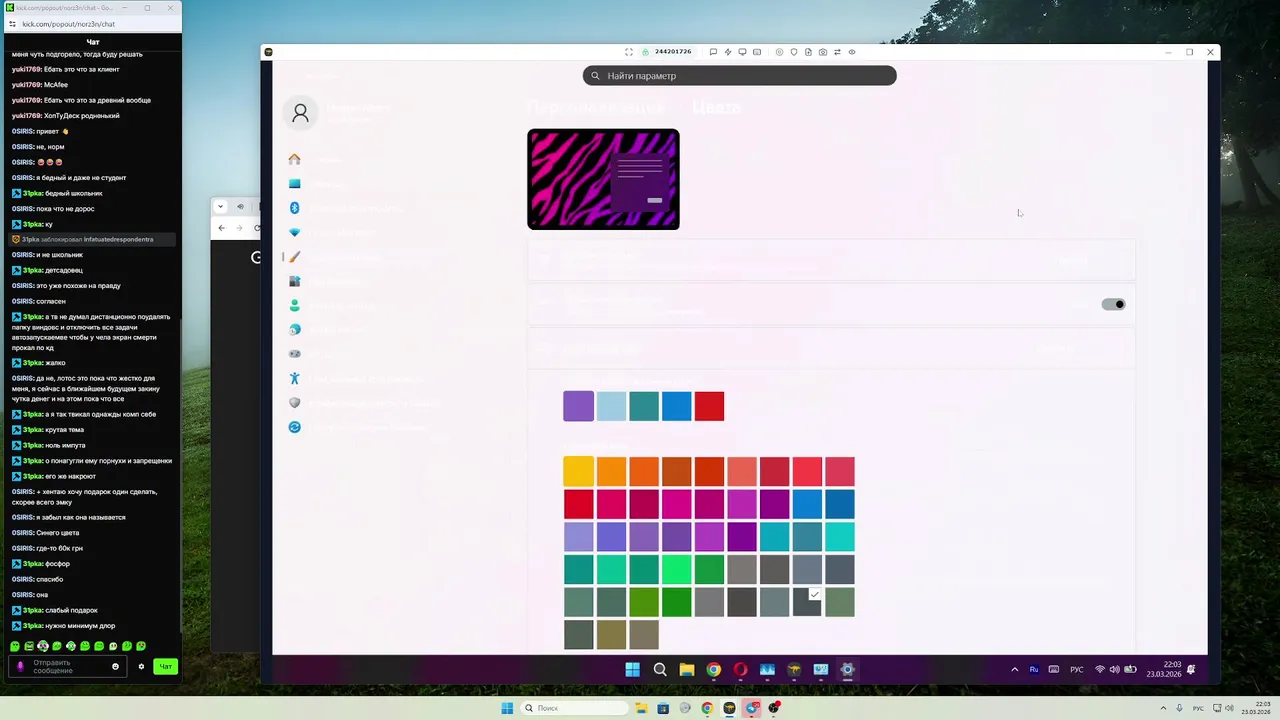The image size is (1280, 720).
Task: Send message with green Чат button
Action: [166, 666]
